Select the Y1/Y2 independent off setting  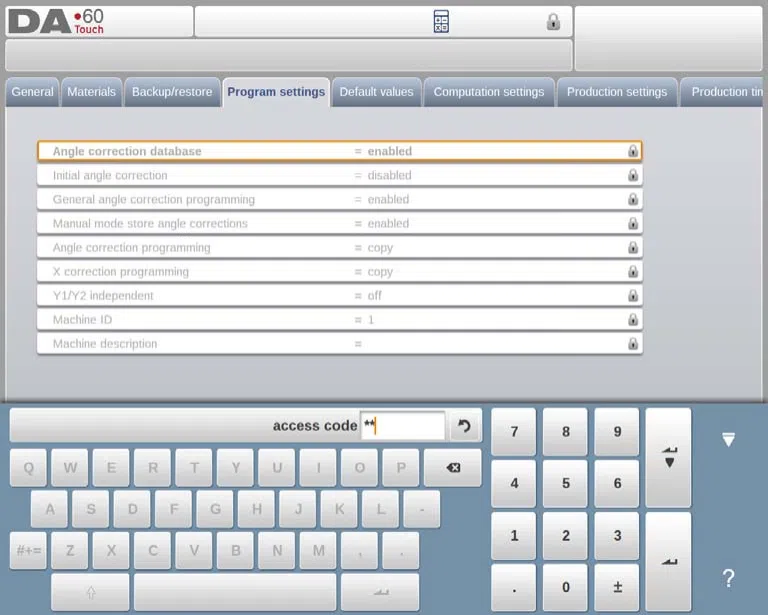pyautogui.click(x=340, y=295)
